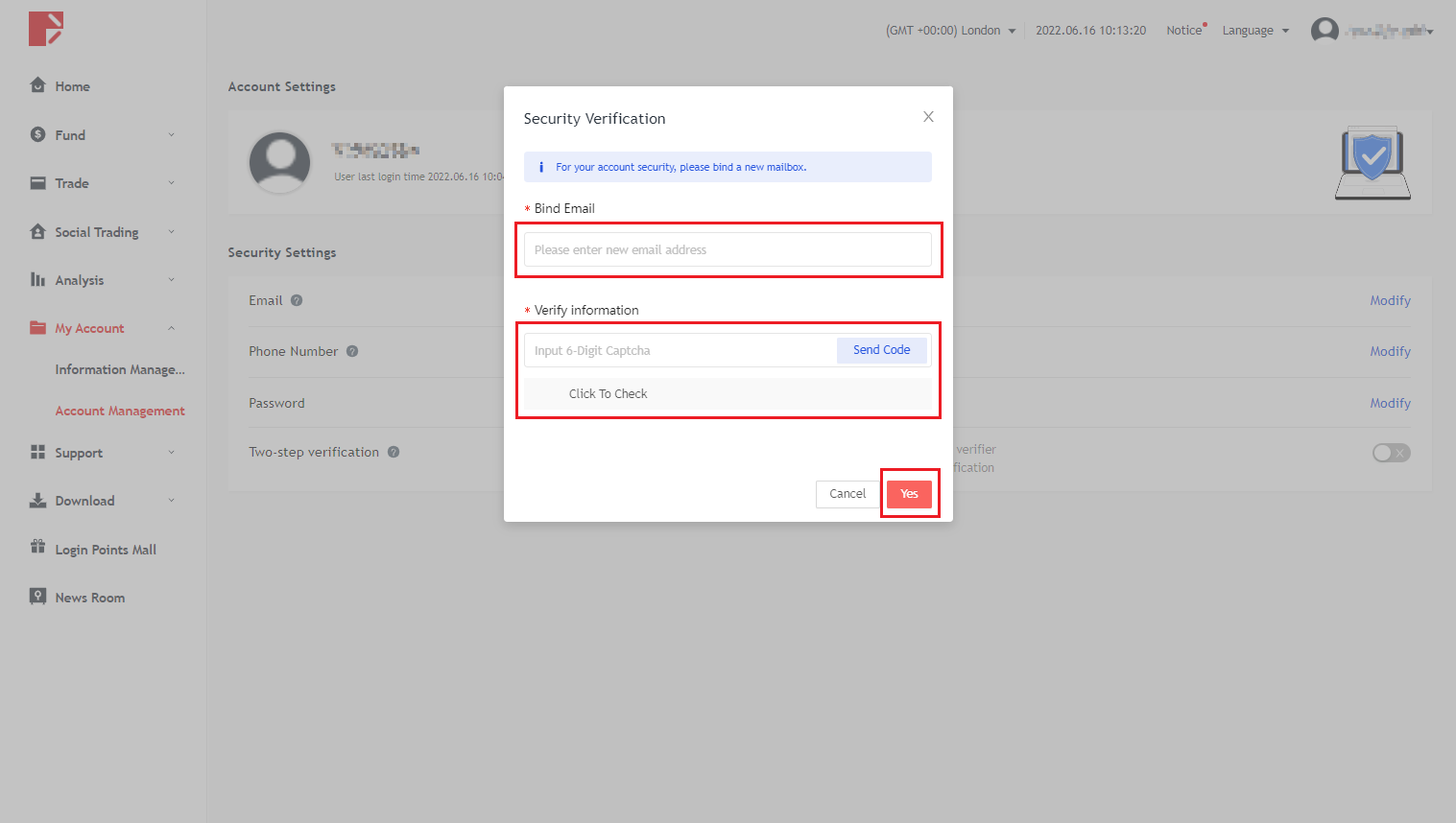
Task: Close the Security Verification dialog
Action: [x=928, y=117]
